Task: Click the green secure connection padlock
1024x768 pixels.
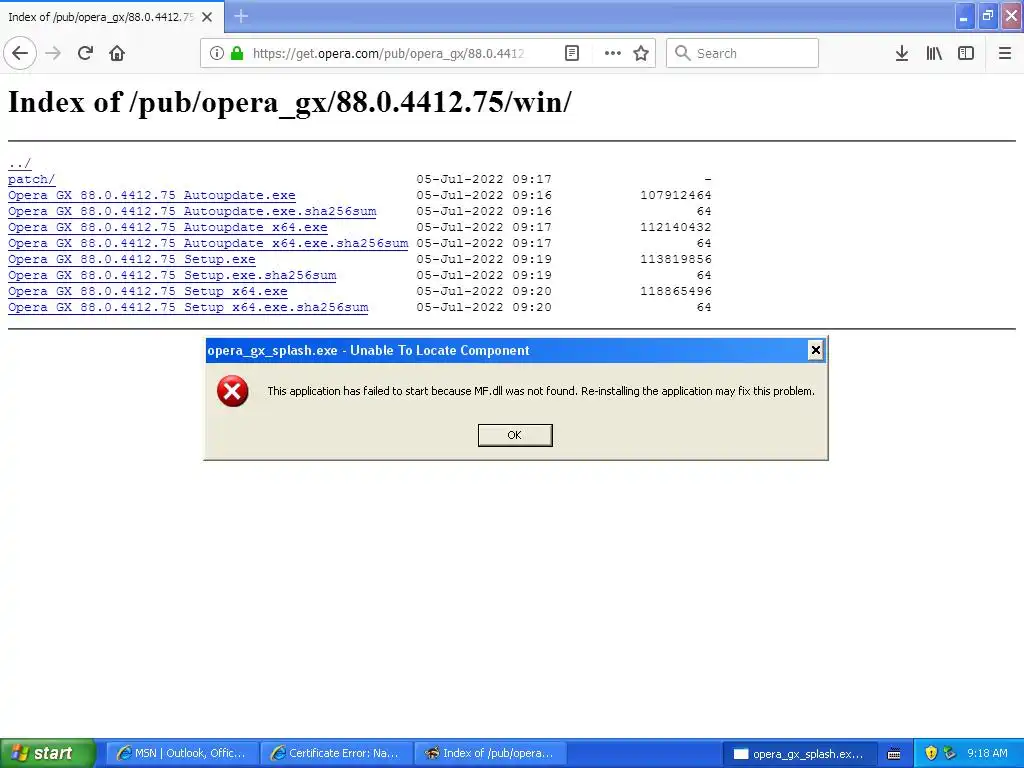Action: click(237, 53)
